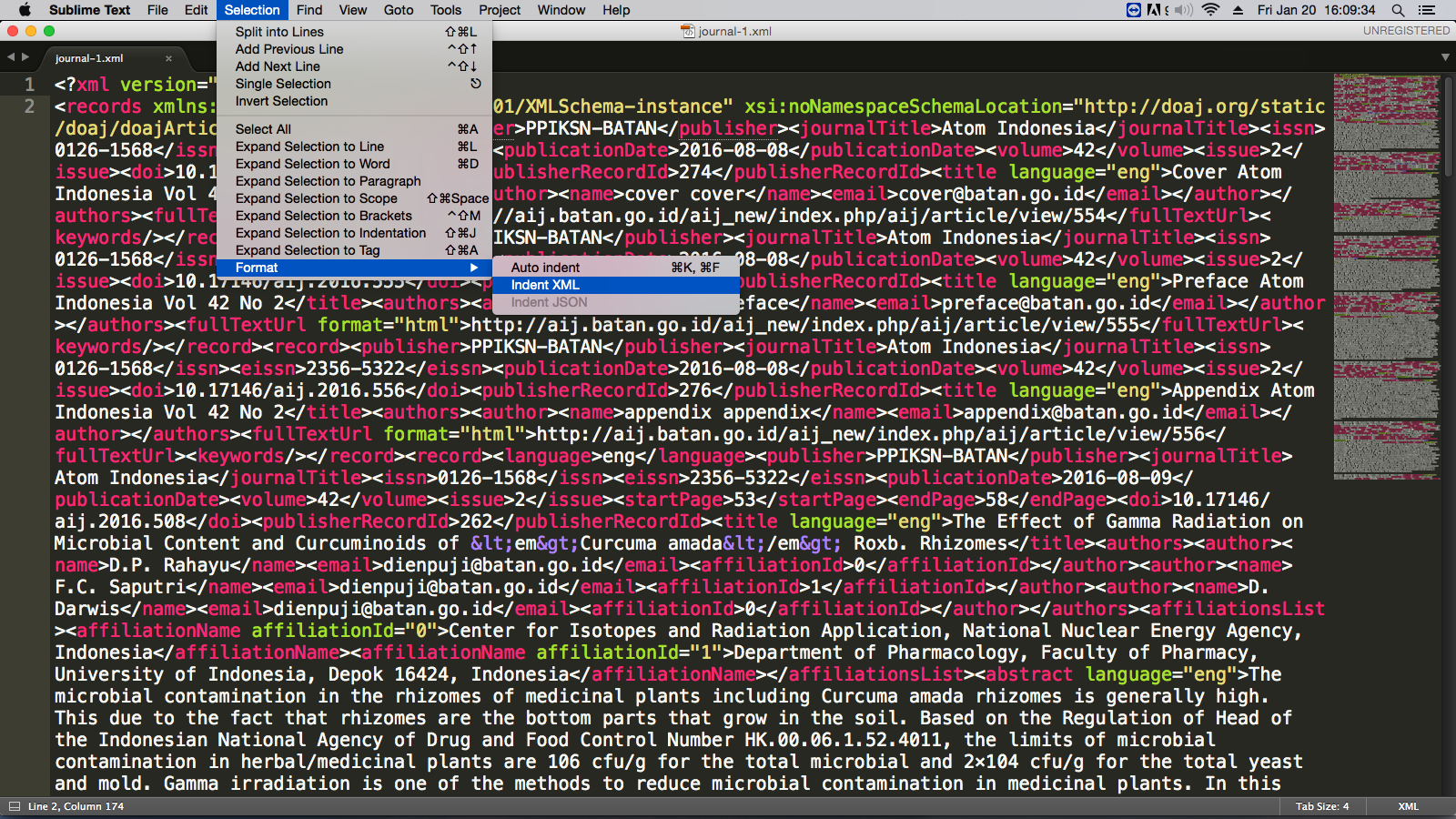Open the Apple menu

25,10
